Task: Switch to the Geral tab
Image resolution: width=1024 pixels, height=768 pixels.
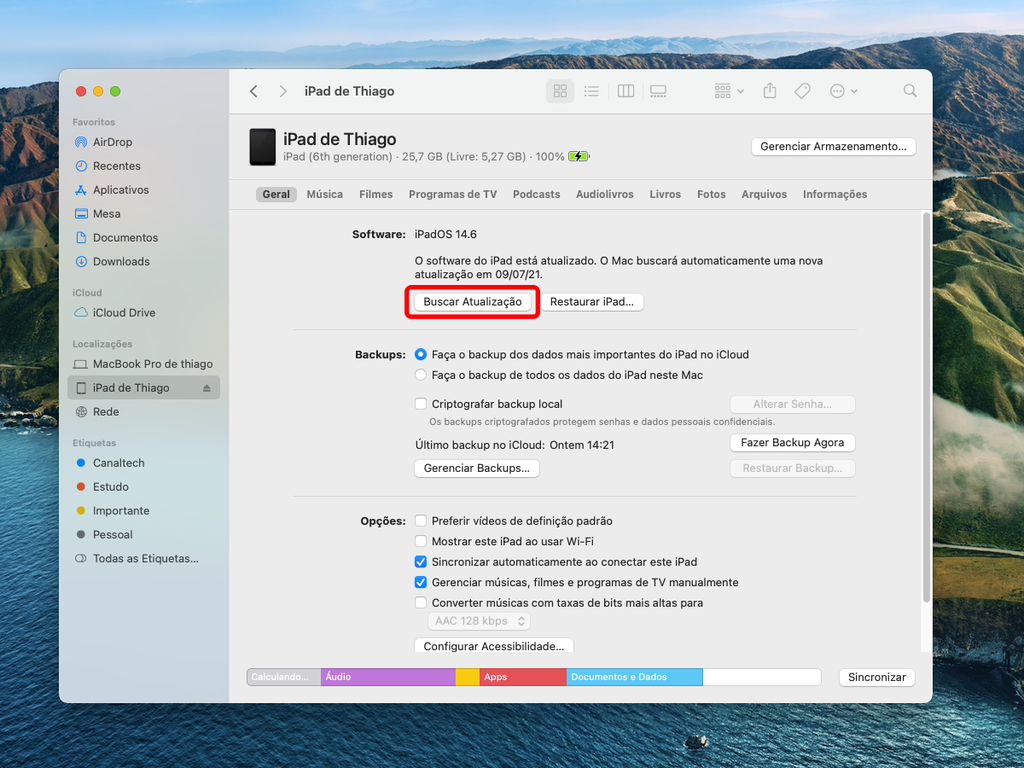Action: (x=276, y=194)
